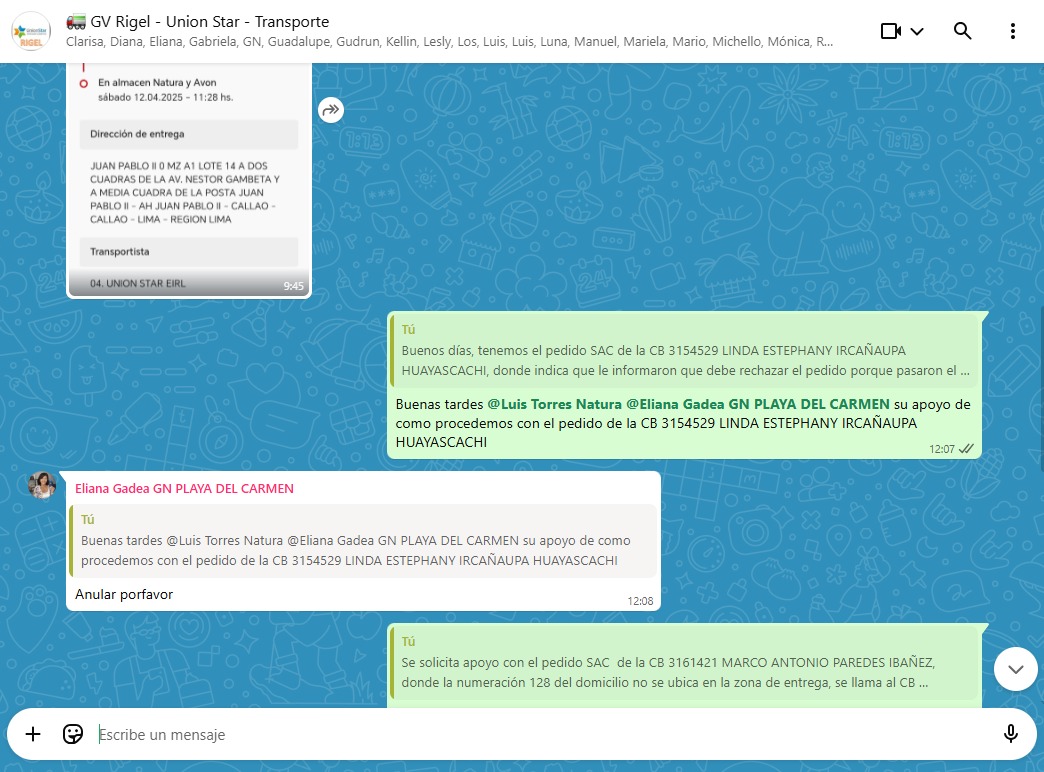Open Eliana Gadea GN PLAYA DEL CARMEN sender name

(184, 489)
